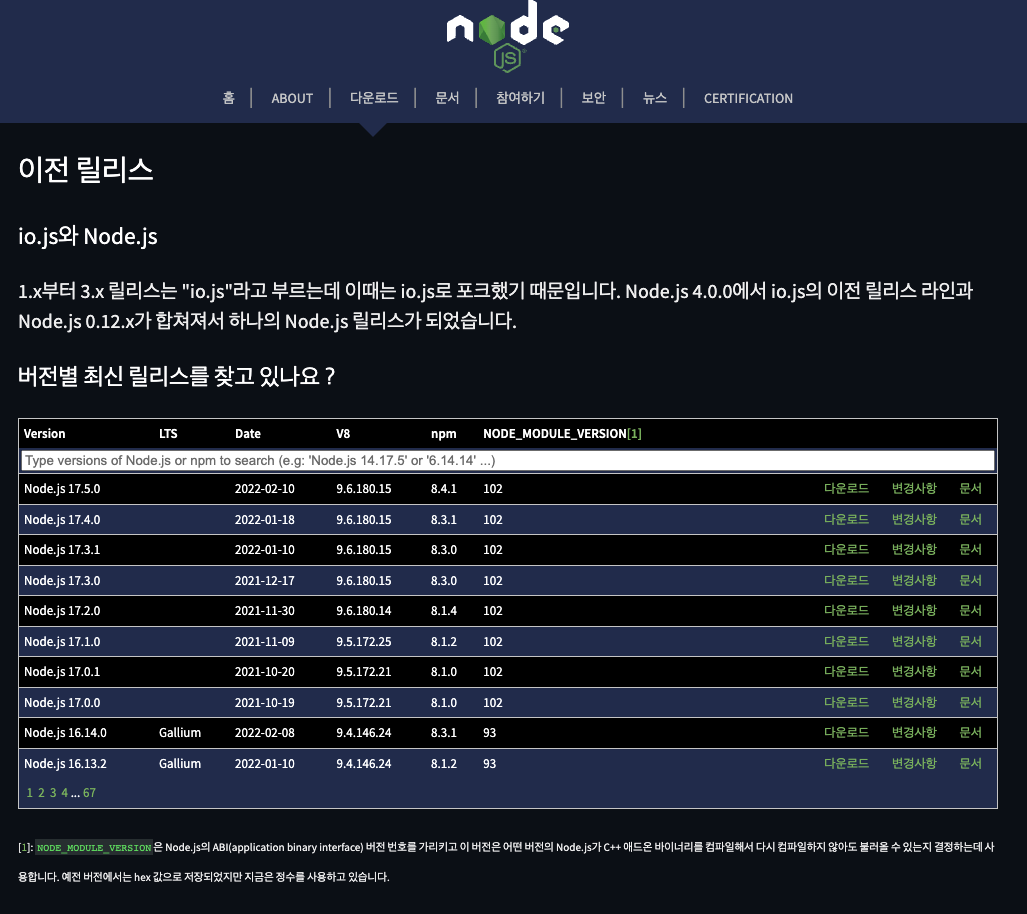Select the npm column header
Image resolution: width=1027 pixels, height=914 pixels.
click(443, 434)
